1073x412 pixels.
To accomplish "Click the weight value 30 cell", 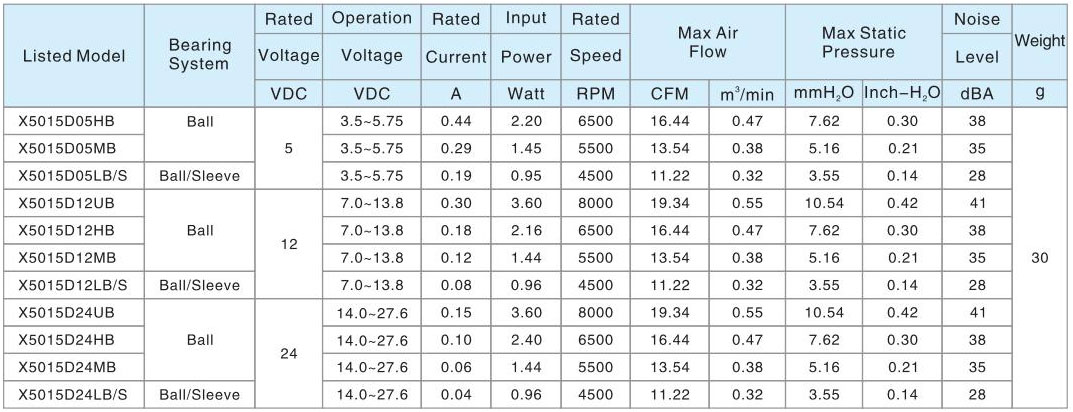I will point(1040,258).
